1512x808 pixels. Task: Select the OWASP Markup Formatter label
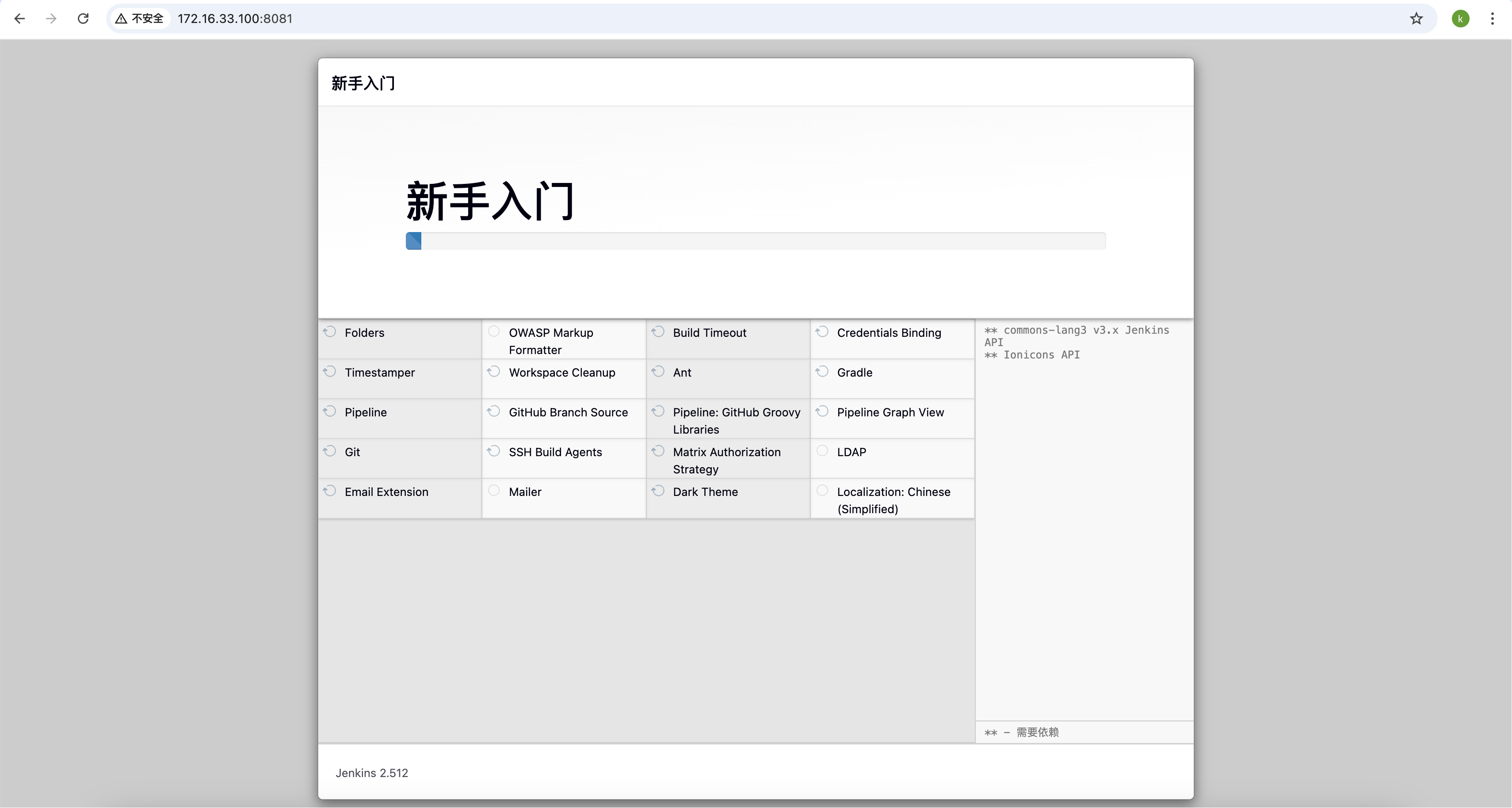[x=551, y=342]
